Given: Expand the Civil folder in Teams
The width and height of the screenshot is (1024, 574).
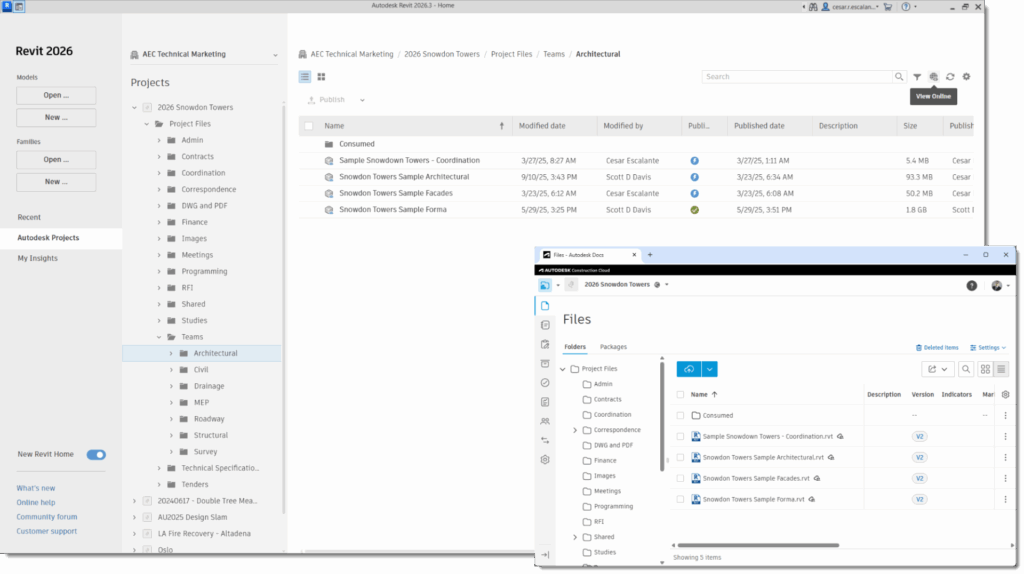Looking at the screenshot, I should click(172, 370).
